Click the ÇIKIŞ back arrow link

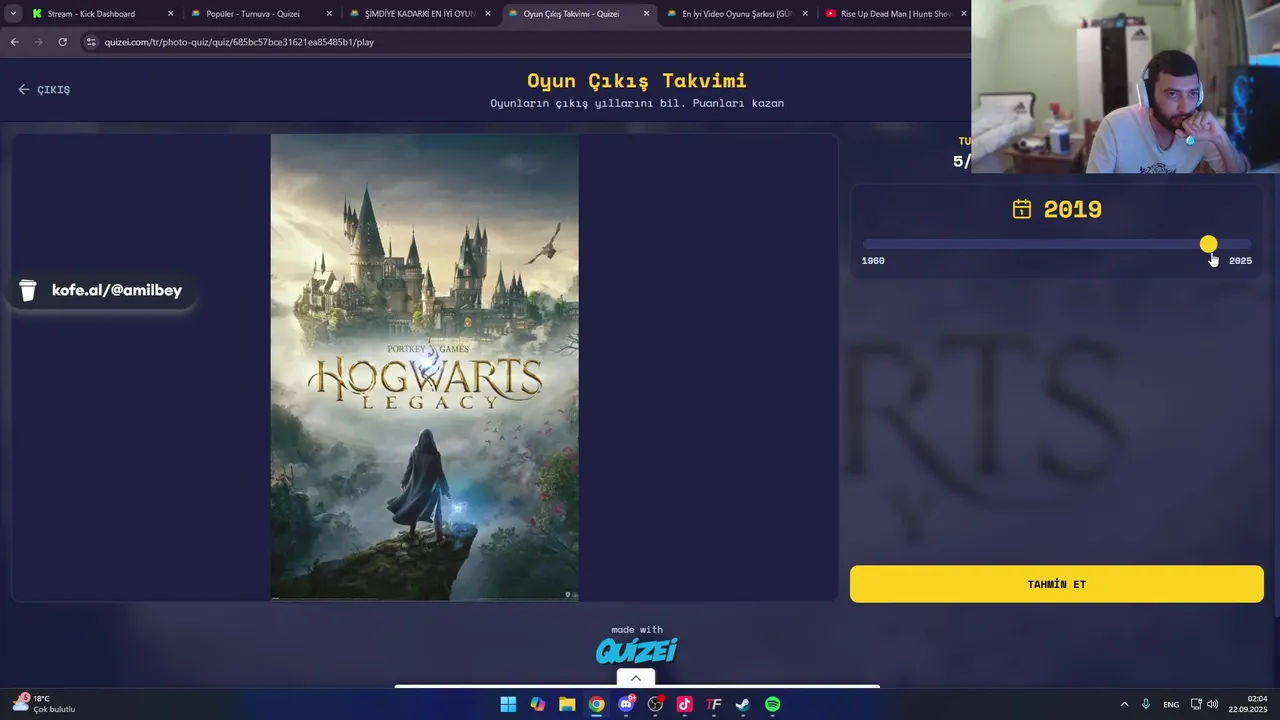pyautogui.click(x=44, y=90)
